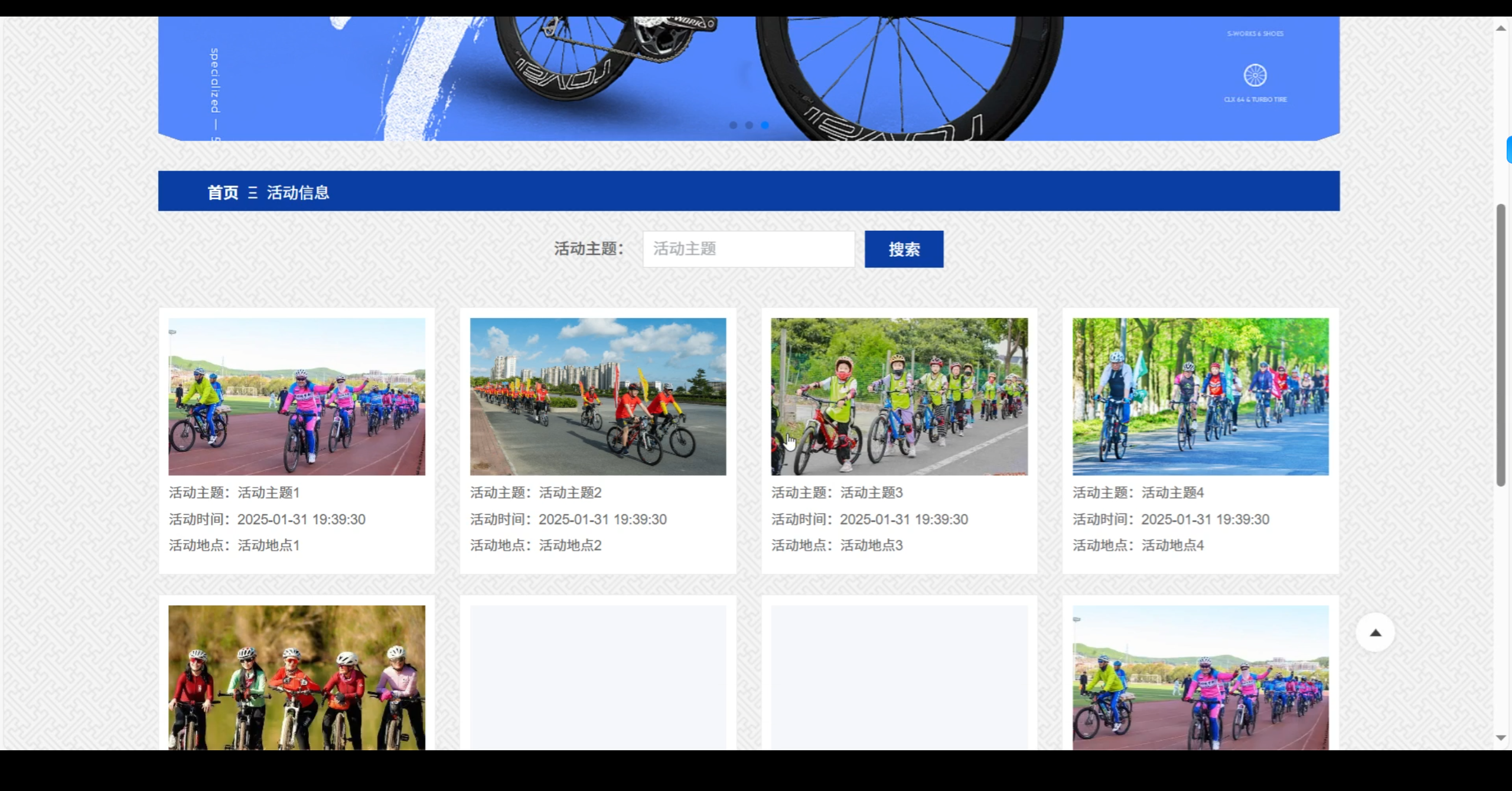Viewport: 1512px width, 791px height.
Task: Open second-row five women cyclists thumbnail
Action: (x=296, y=677)
